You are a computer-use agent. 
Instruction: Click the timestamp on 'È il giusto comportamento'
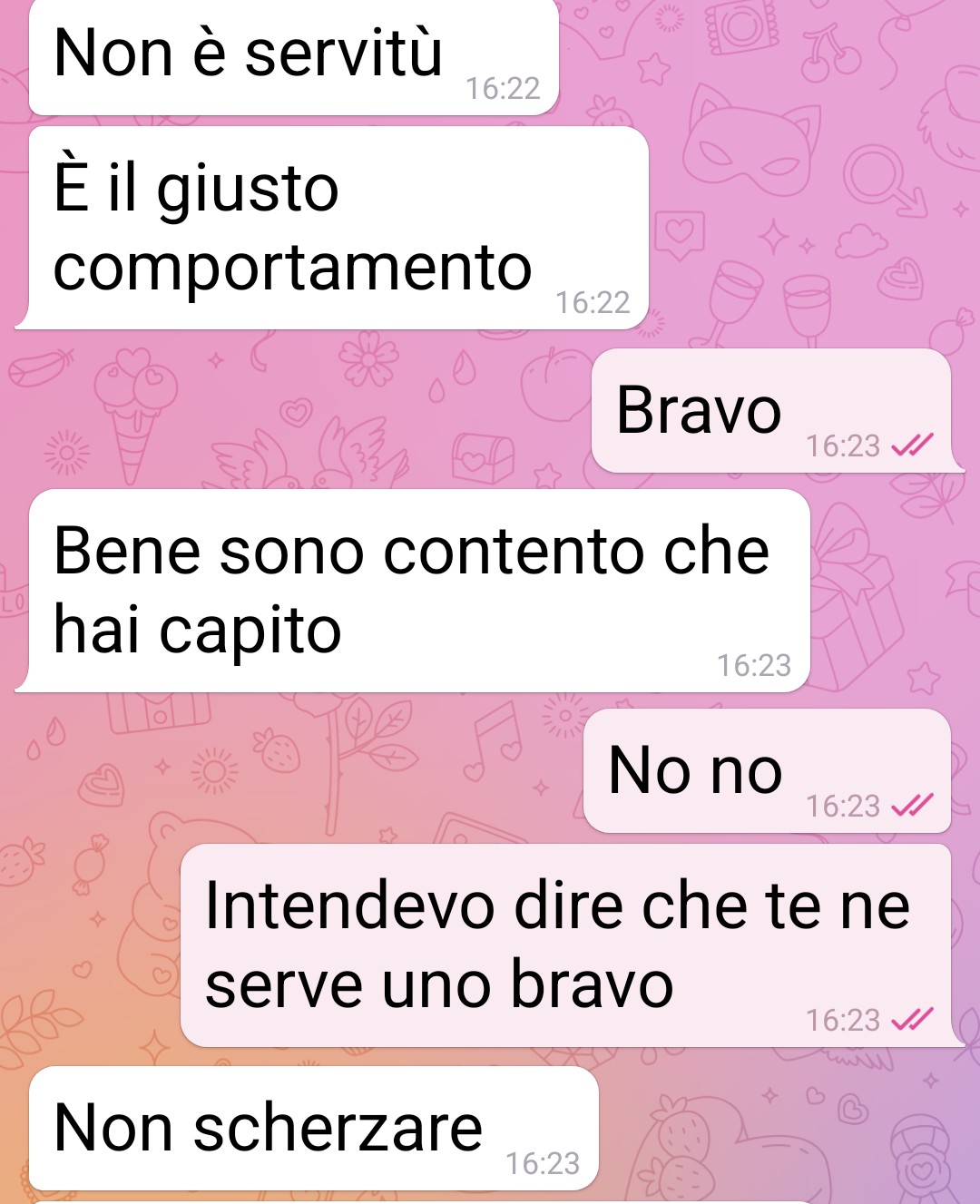tap(593, 302)
